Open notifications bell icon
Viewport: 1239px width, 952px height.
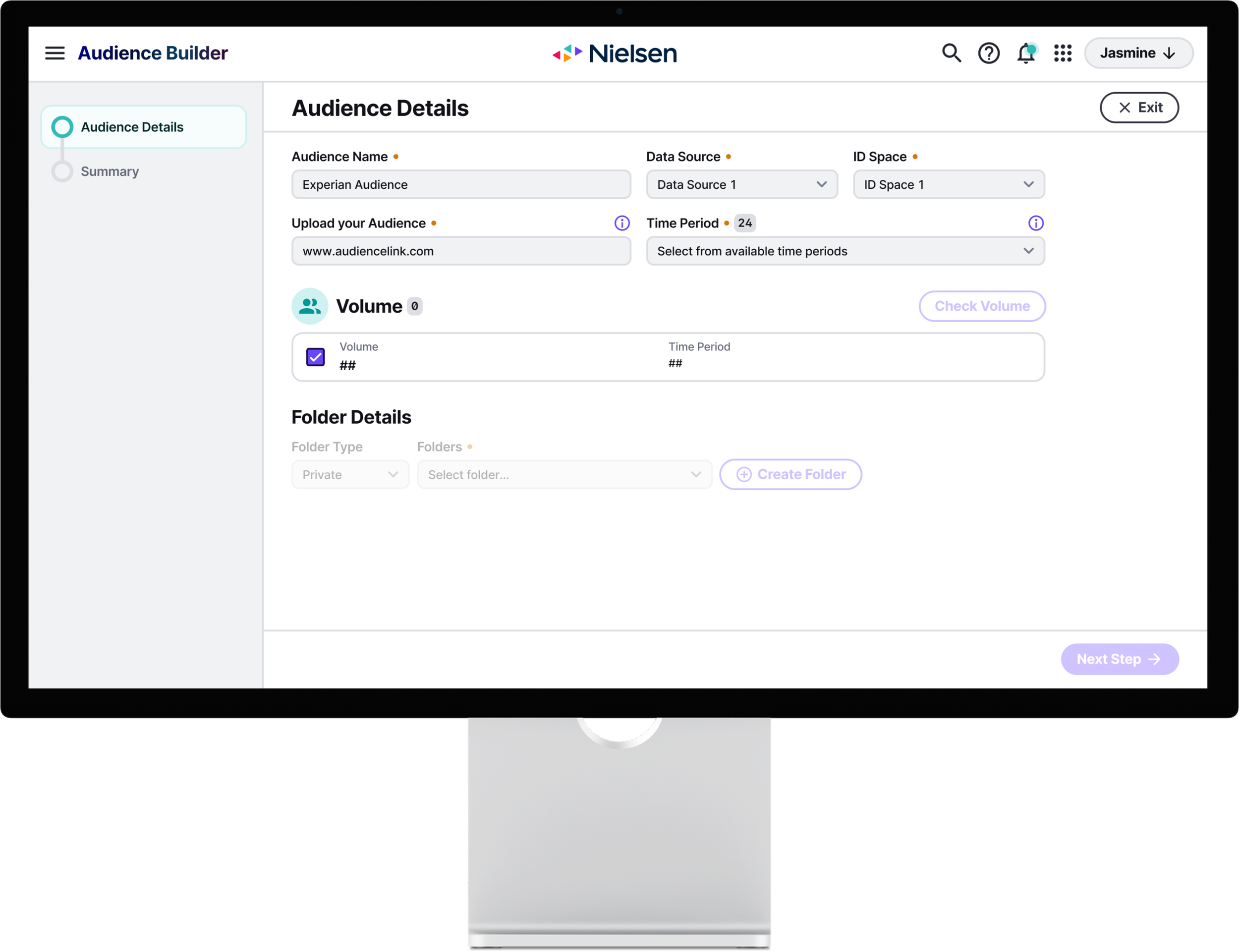[x=1026, y=53]
